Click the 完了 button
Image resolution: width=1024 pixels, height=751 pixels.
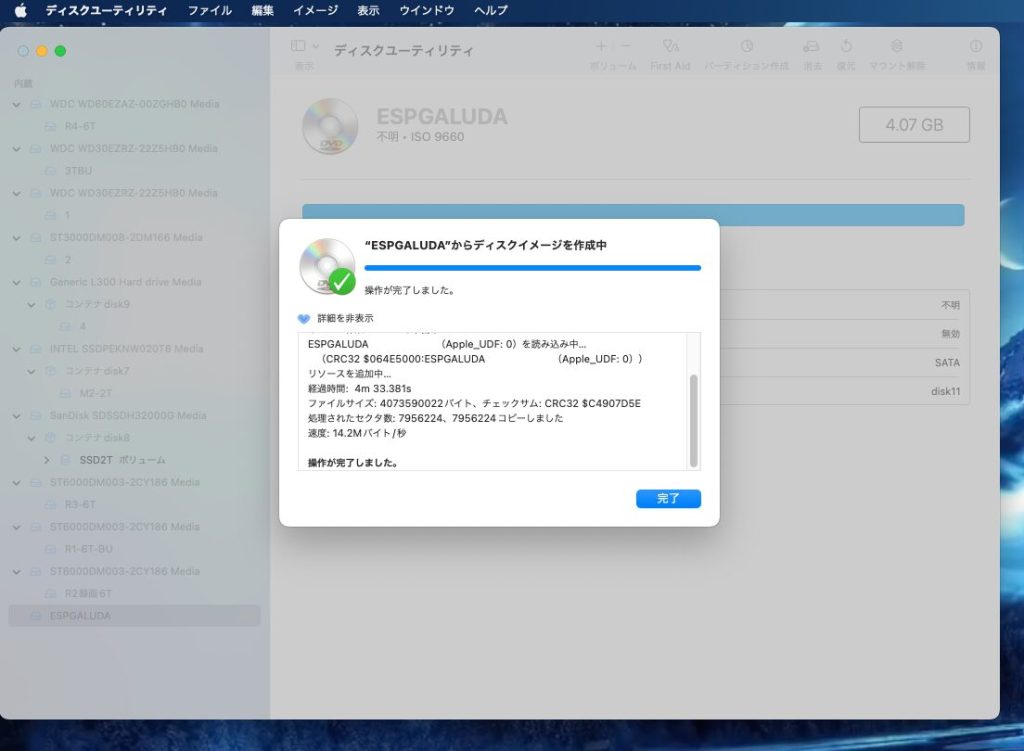668,498
